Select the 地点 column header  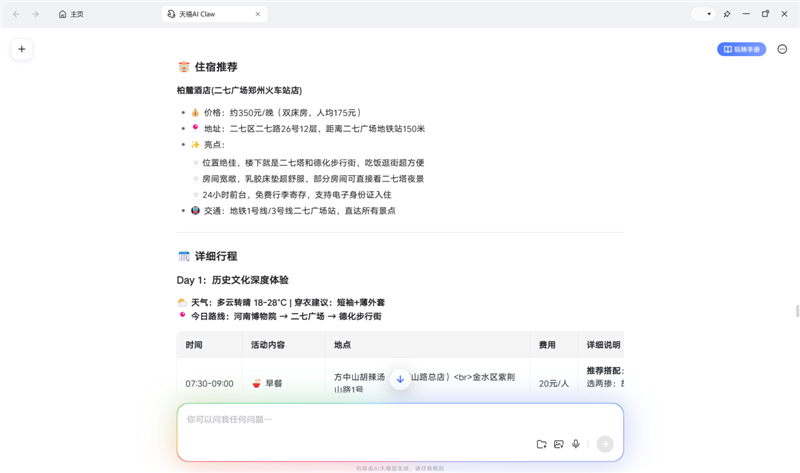pyautogui.click(x=342, y=345)
